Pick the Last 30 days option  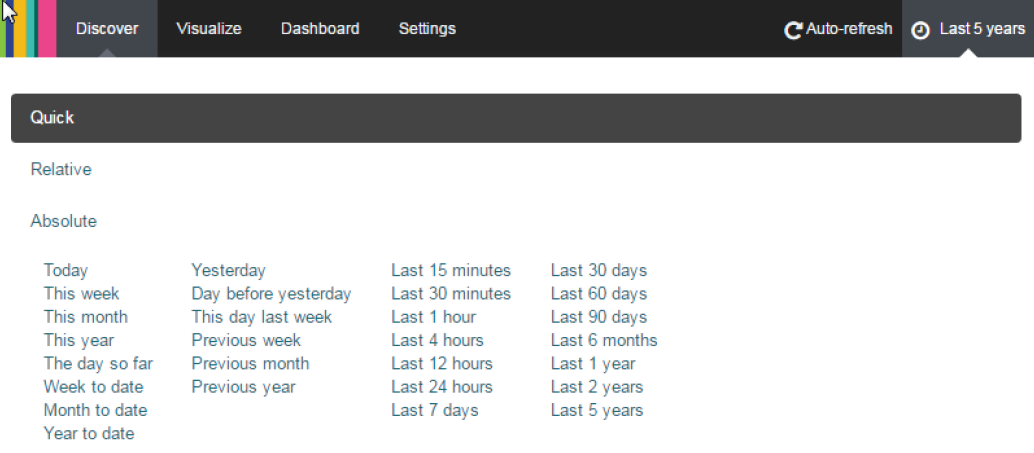599,271
